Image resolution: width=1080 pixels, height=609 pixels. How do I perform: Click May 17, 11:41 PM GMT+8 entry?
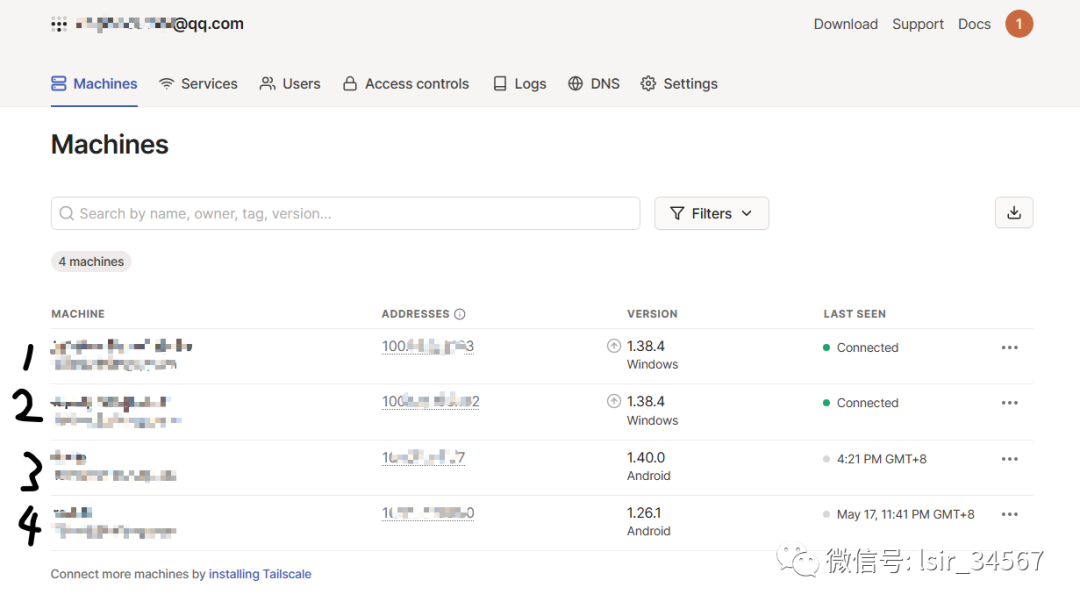click(x=906, y=515)
